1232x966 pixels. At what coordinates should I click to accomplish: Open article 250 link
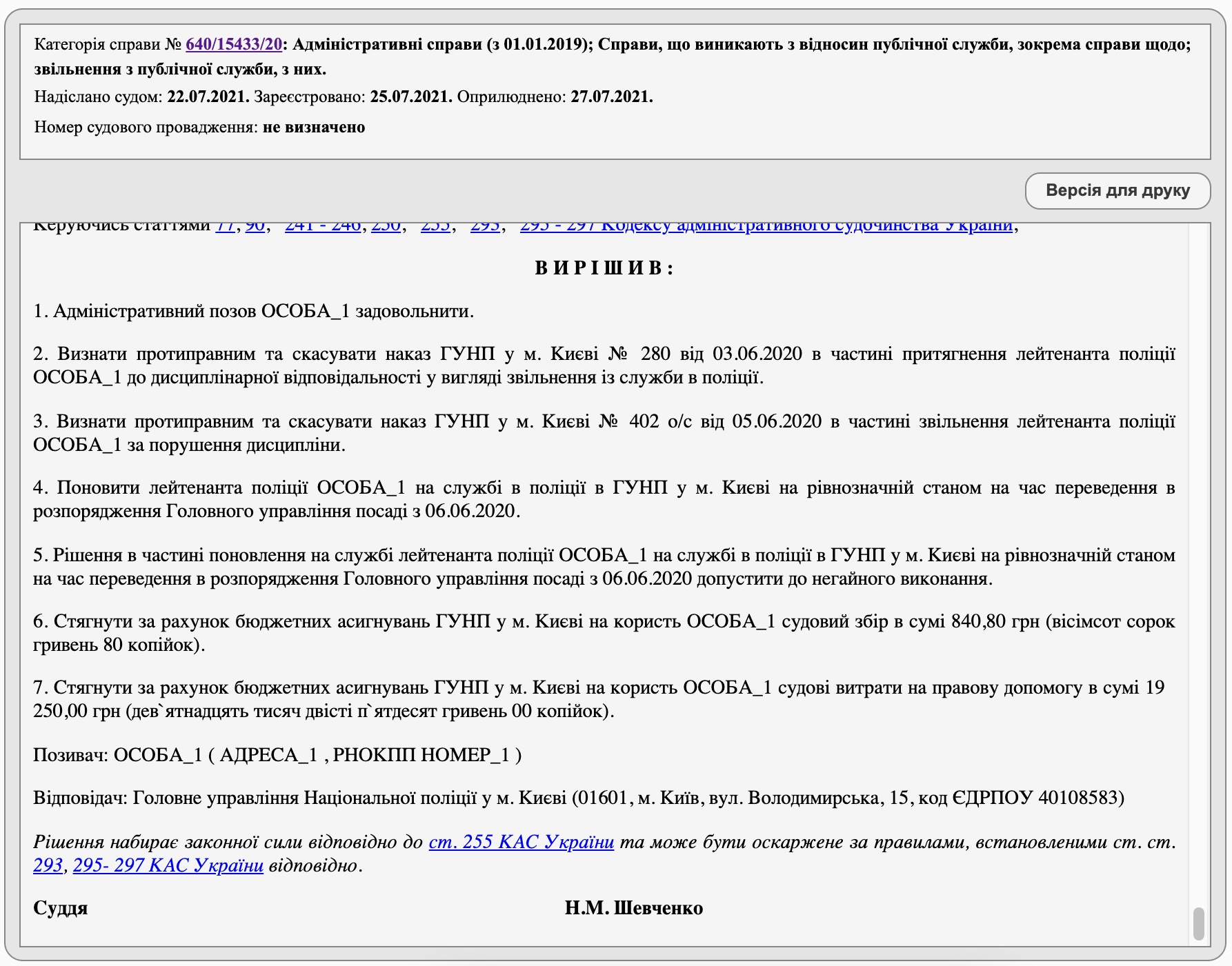[386, 226]
